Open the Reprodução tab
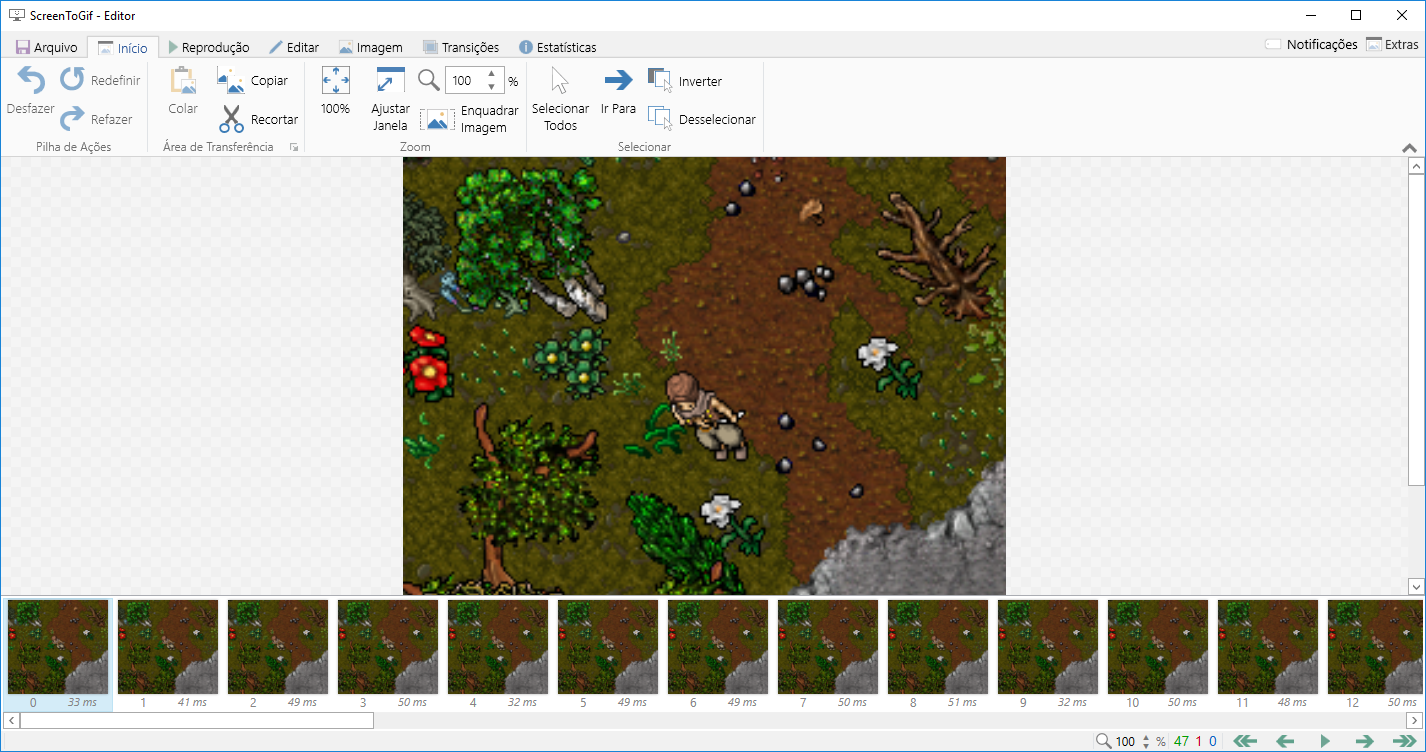 pyautogui.click(x=209, y=47)
